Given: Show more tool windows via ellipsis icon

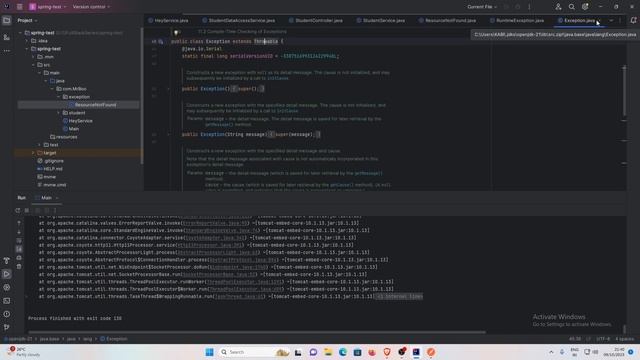Looking at the screenshot, I should [7, 51].
